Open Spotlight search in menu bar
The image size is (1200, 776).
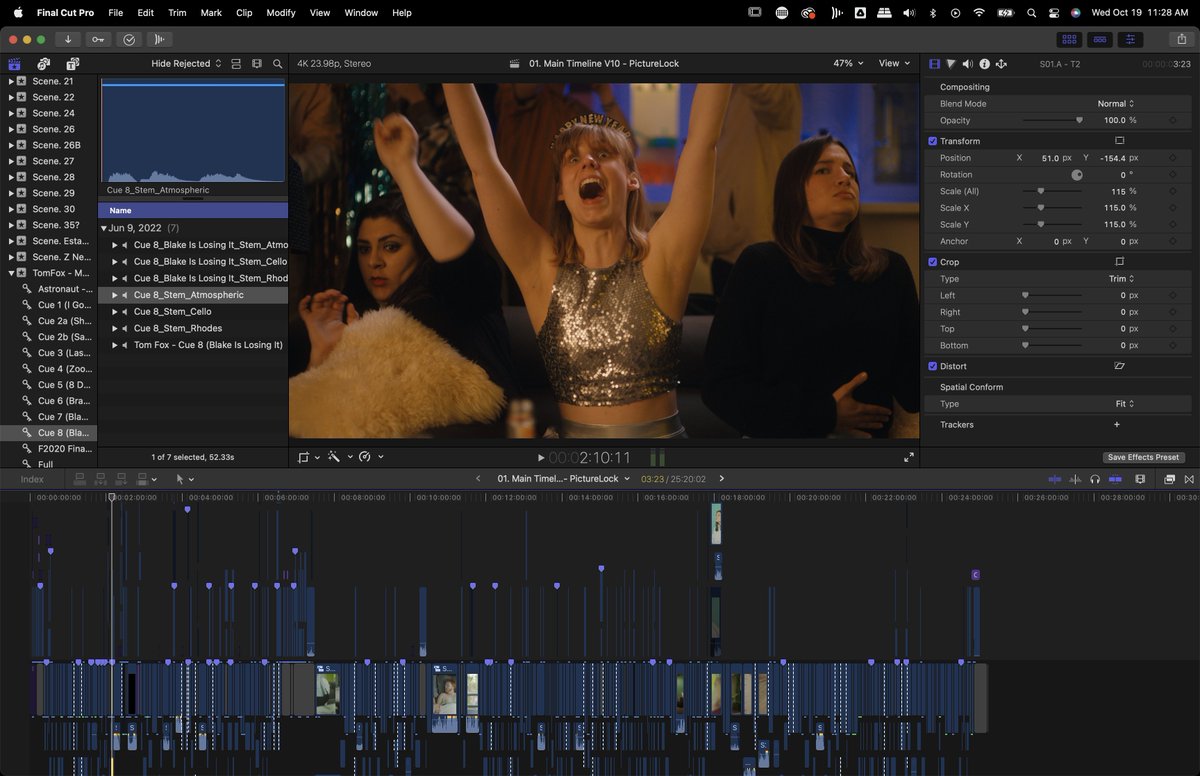coord(1031,13)
